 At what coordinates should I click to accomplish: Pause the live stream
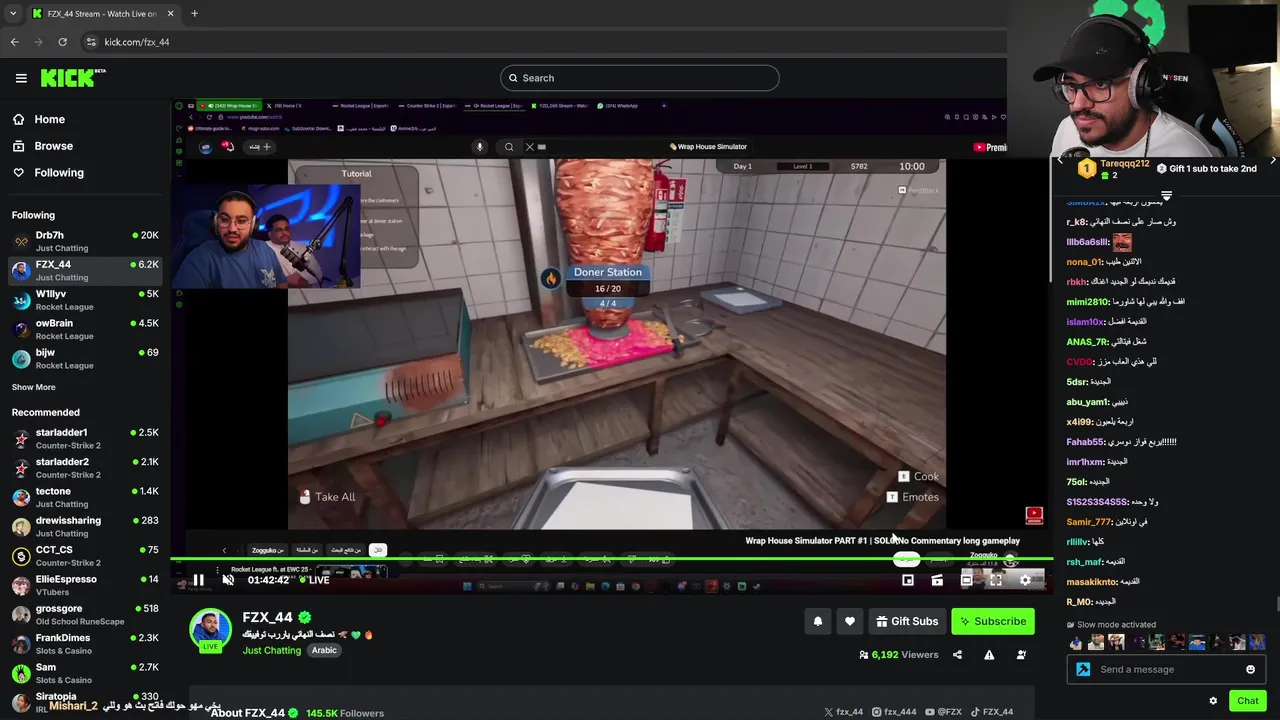click(x=198, y=580)
